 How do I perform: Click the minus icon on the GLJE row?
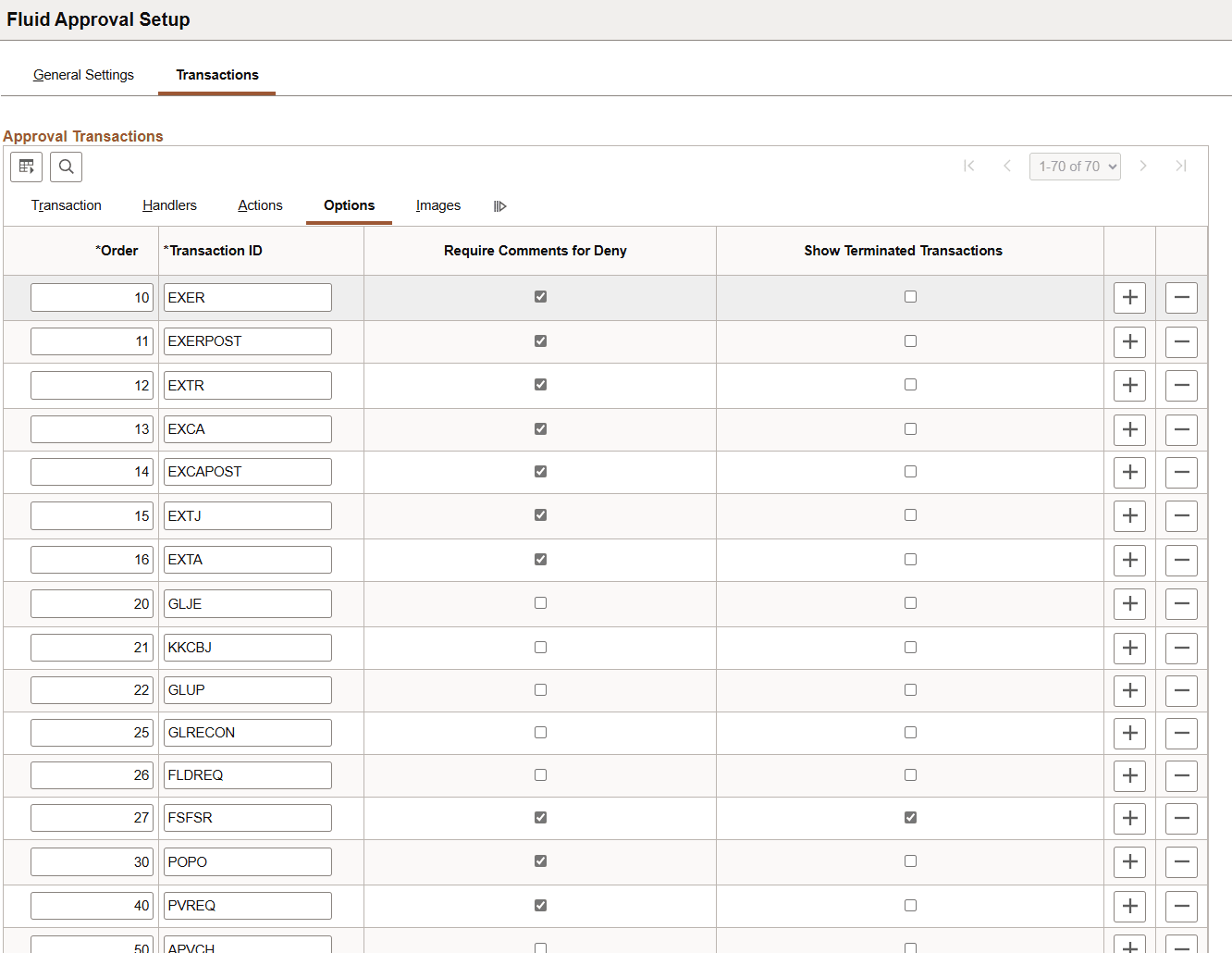coord(1181,603)
